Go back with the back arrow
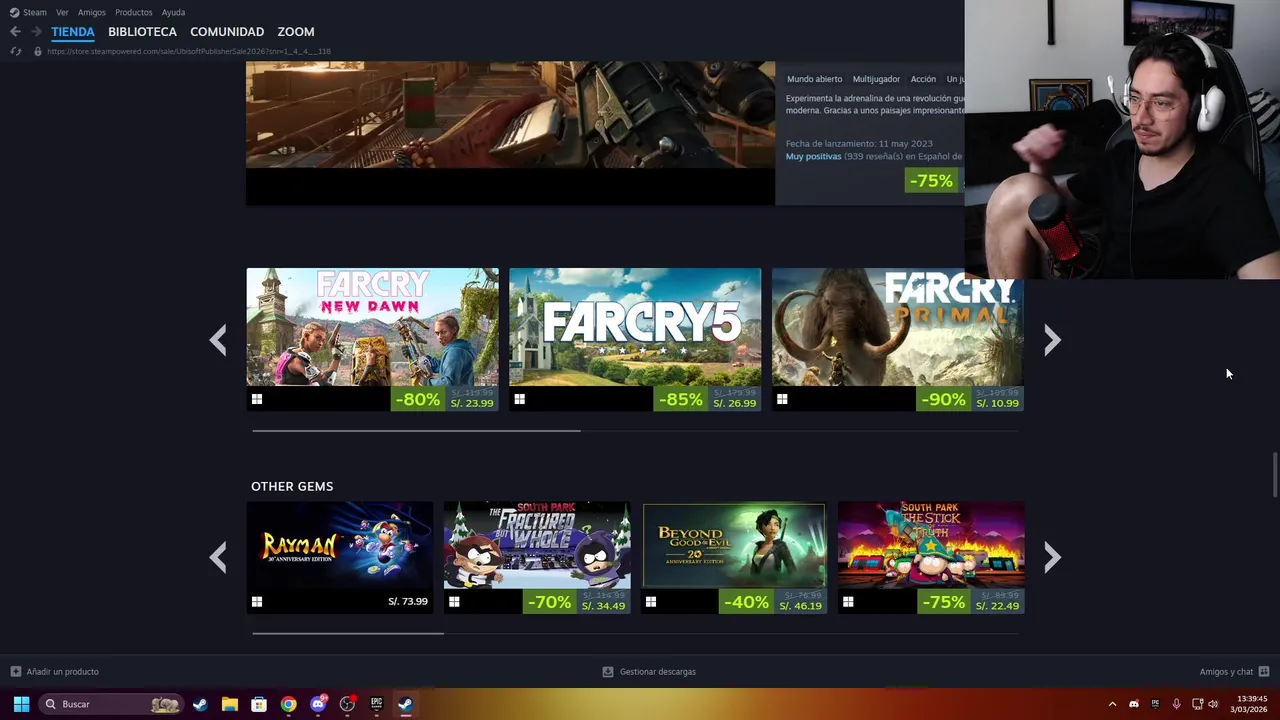 point(15,32)
